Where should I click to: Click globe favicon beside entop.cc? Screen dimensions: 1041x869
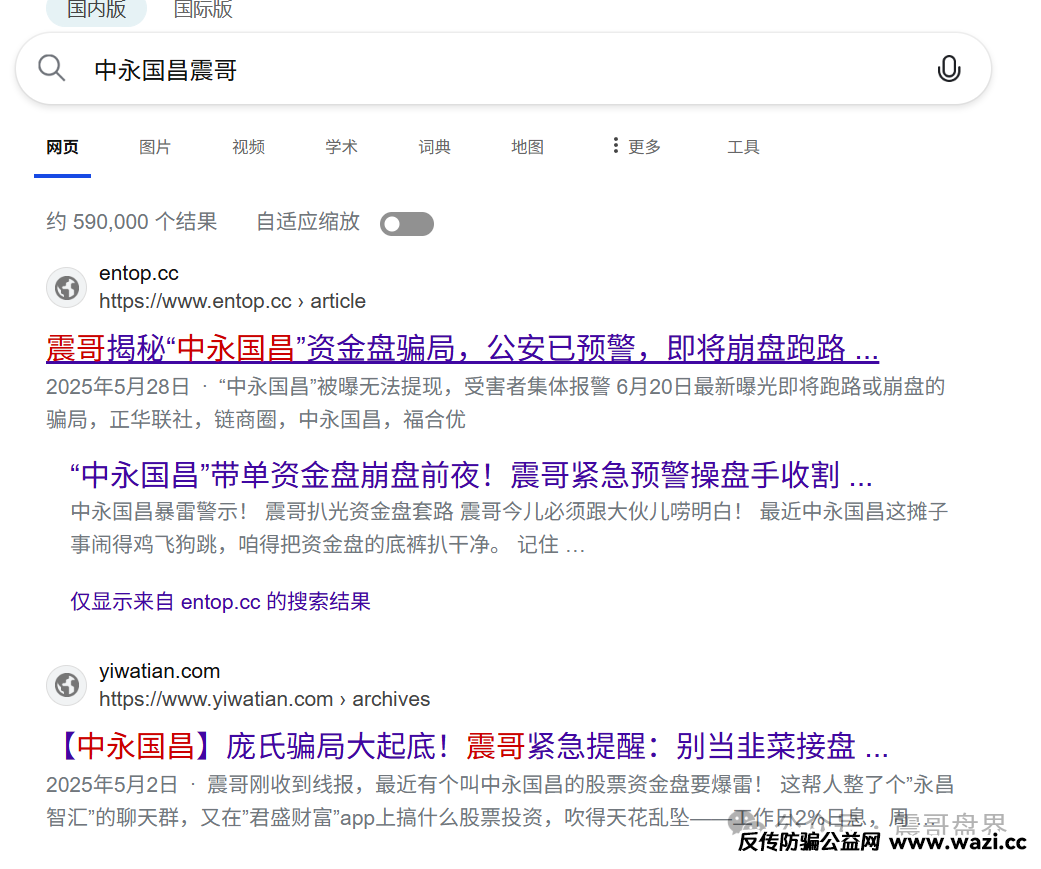point(66,287)
